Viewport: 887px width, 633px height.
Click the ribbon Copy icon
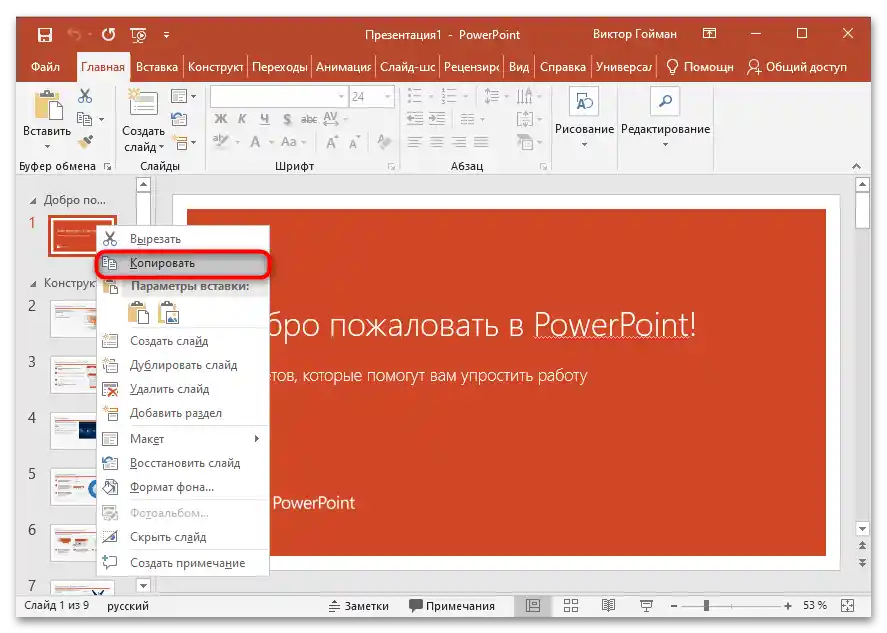[x=84, y=119]
